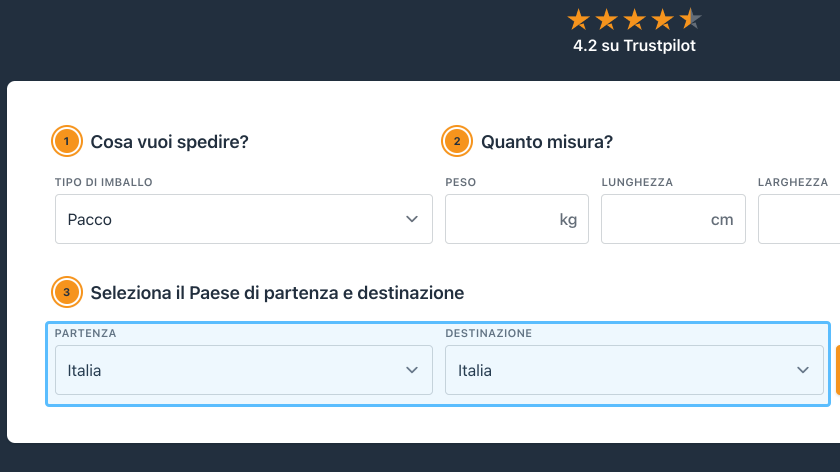840x472 pixels.
Task: Click the 'Seleziona il Paese di partenza' heading
Action: (x=277, y=293)
